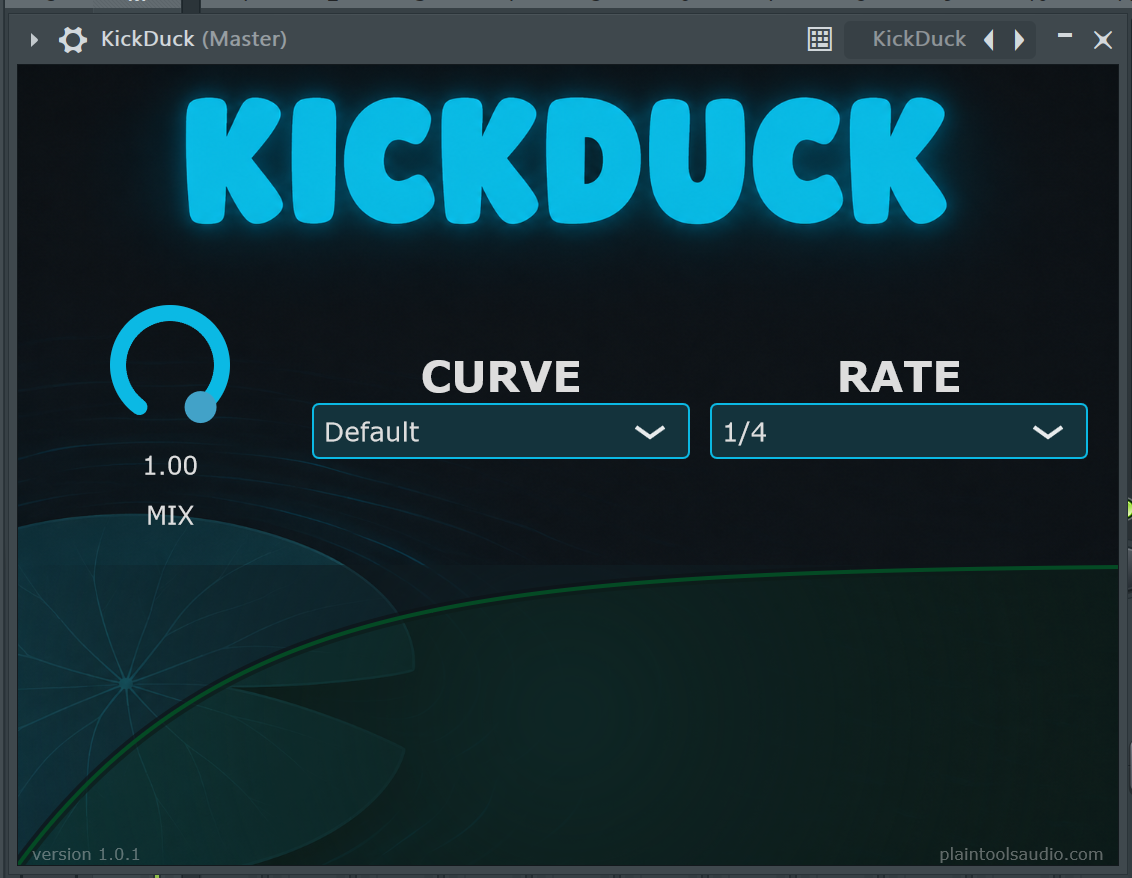
Task: Open the gear settings for KickDuck
Action: point(73,40)
